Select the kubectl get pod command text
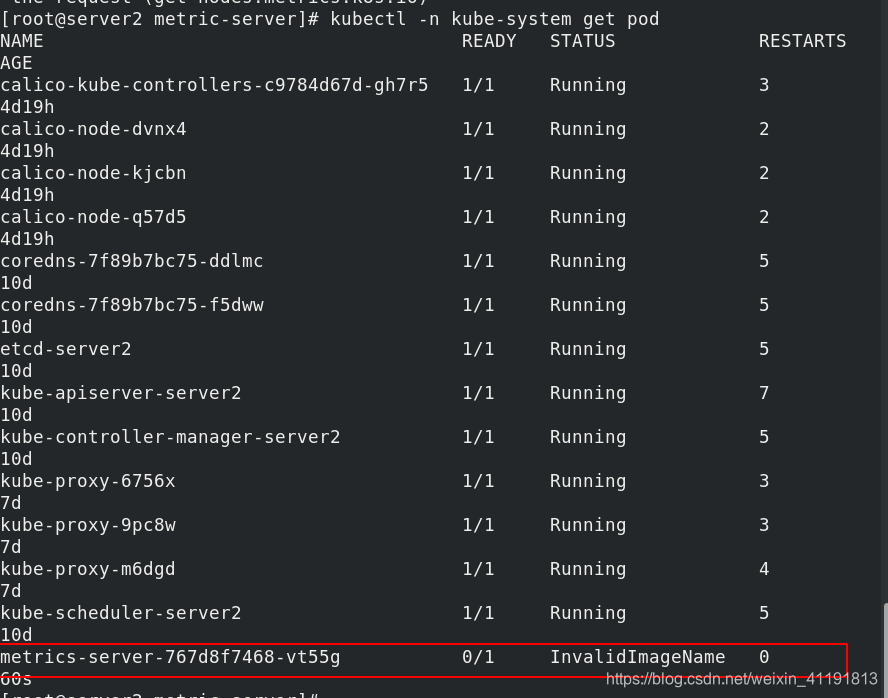This screenshot has width=888, height=698. click(495, 19)
